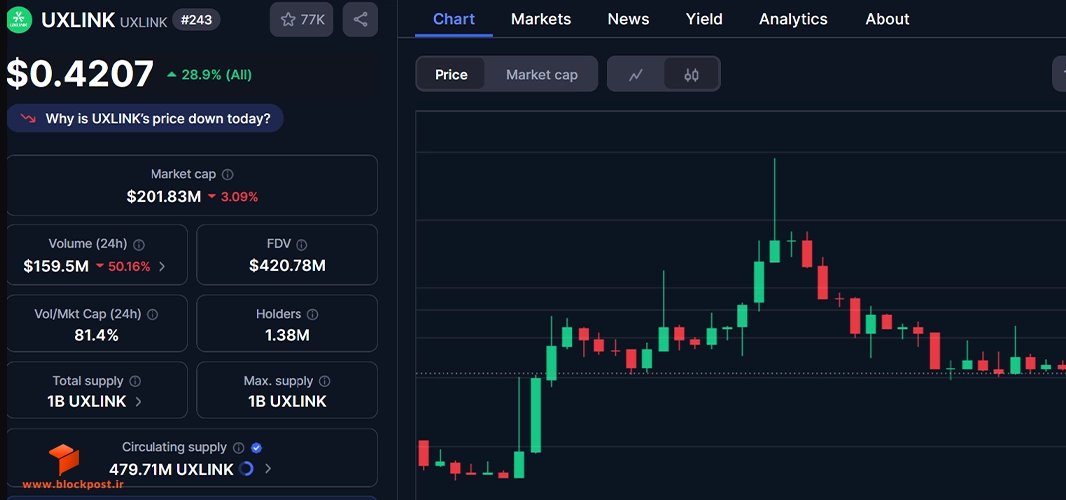The width and height of the screenshot is (1066, 500).
Task: Click the verified checkmark badge by Circulating supply
Action: pos(256,448)
